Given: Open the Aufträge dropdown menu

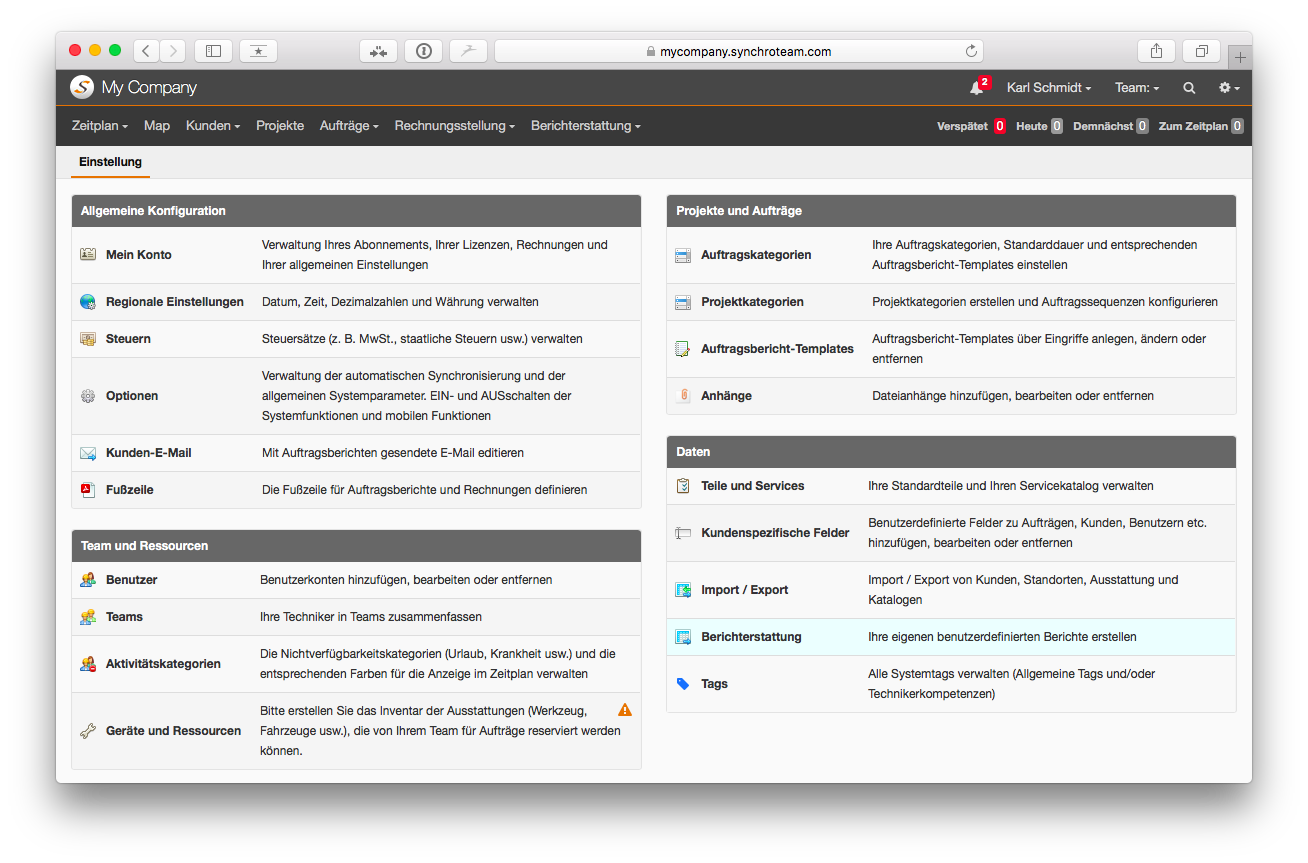Looking at the screenshot, I should pyautogui.click(x=349, y=126).
